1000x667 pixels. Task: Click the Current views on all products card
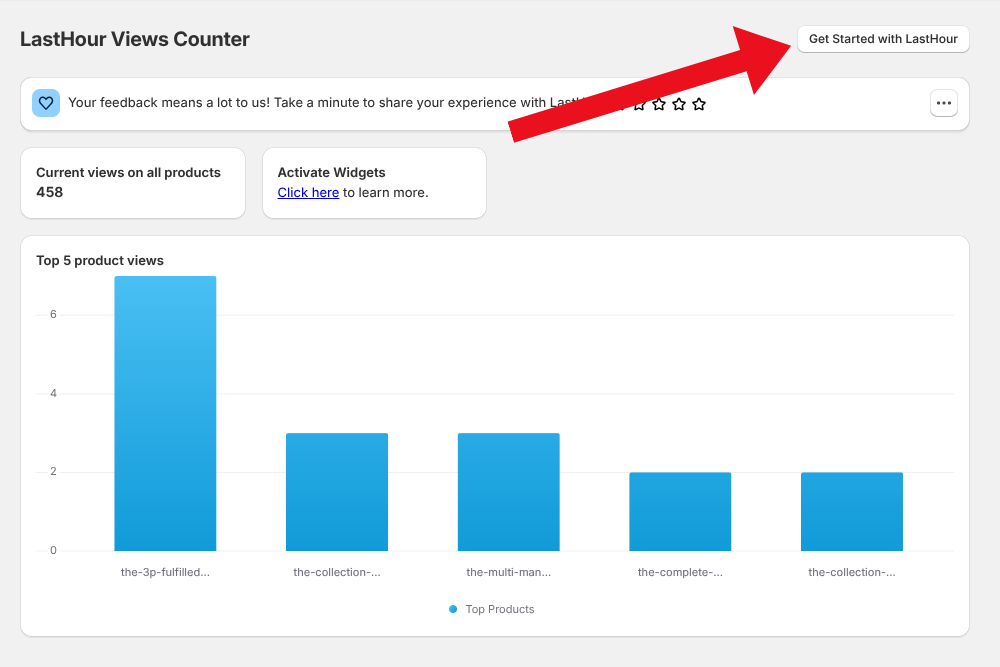click(133, 182)
